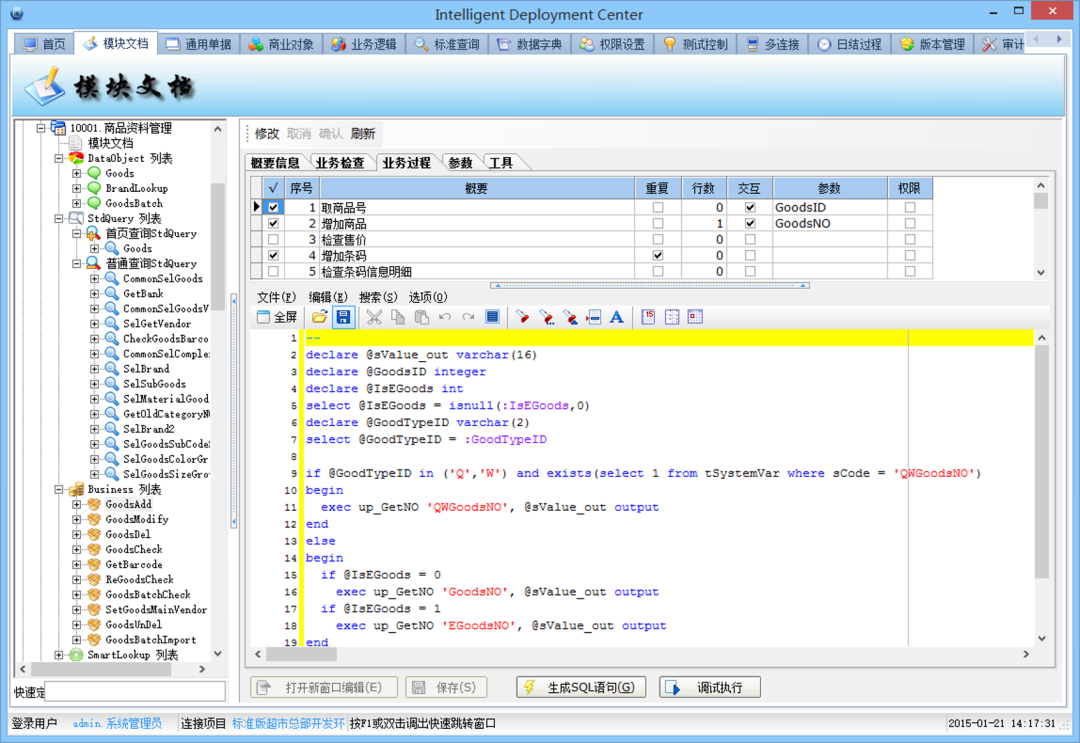Click the code editor horizontal scrollbar thumb

tap(301, 654)
